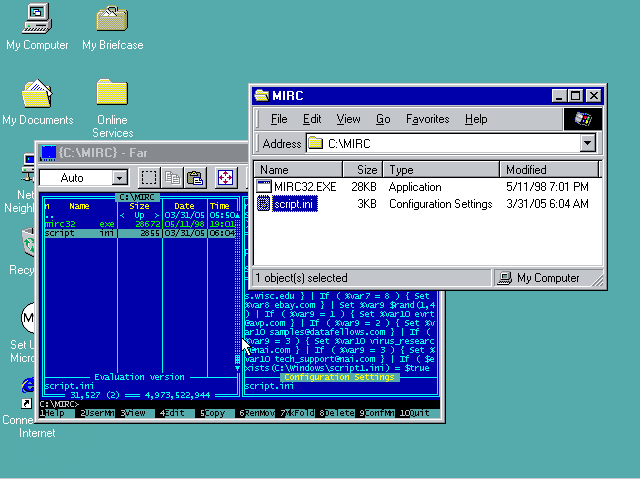The image size is (640, 480).
Task: Click the MIRC32.EXE application icon
Action: pyautogui.click(x=264, y=187)
